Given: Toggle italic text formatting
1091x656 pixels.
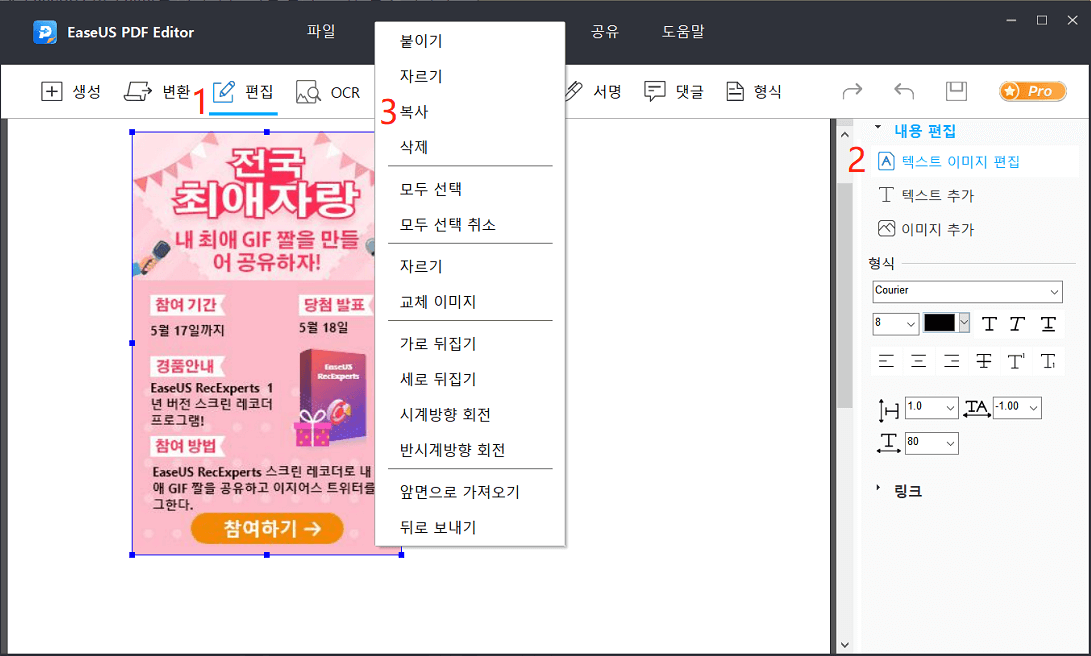Looking at the screenshot, I should tap(1017, 323).
